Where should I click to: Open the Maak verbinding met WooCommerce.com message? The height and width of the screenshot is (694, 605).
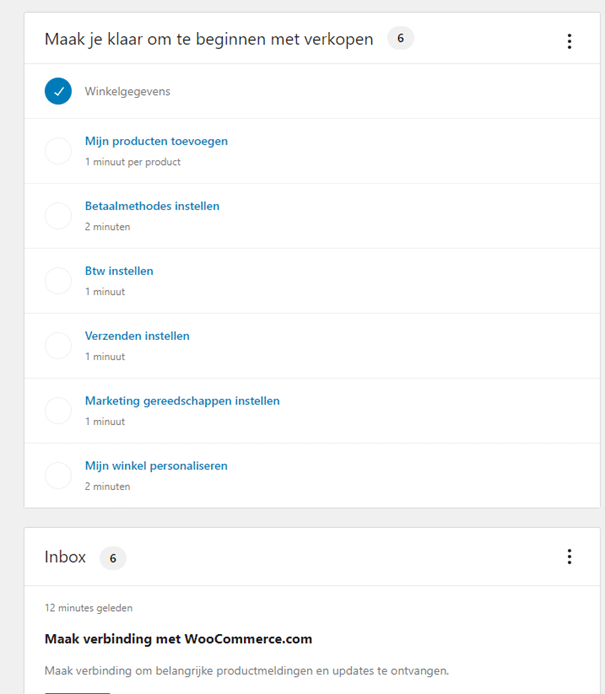(x=178, y=639)
